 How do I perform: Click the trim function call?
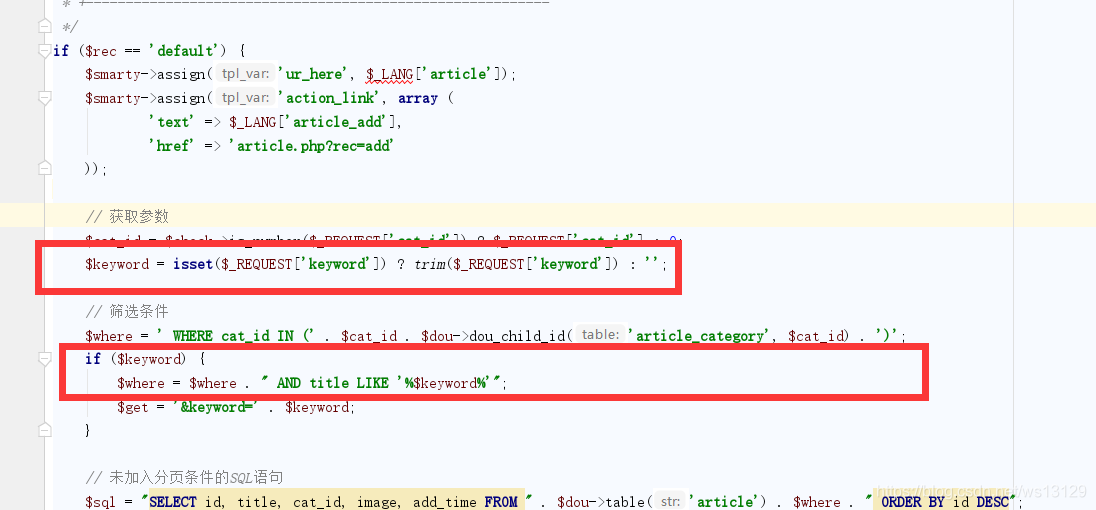pyautogui.click(x=429, y=264)
